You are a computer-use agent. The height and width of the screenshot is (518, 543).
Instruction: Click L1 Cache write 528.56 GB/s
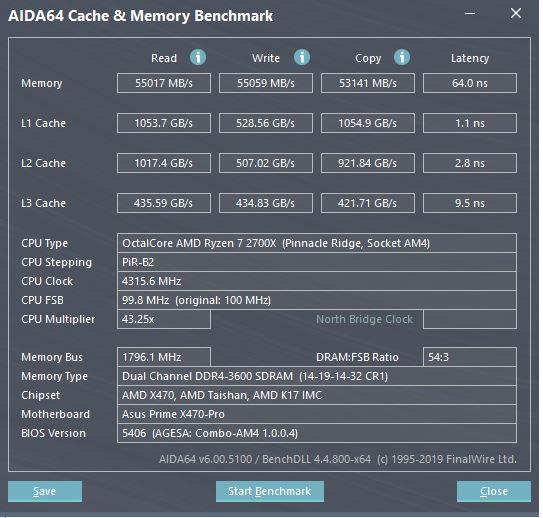(266, 123)
